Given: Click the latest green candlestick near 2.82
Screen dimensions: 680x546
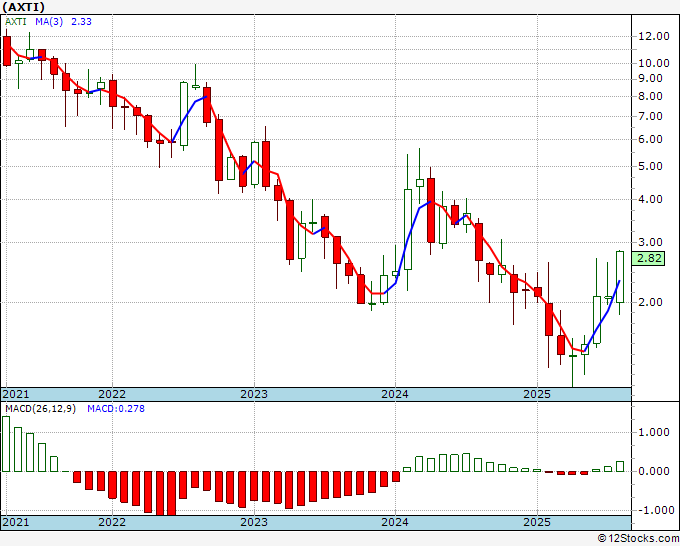Looking at the screenshot, I should (x=620, y=277).
